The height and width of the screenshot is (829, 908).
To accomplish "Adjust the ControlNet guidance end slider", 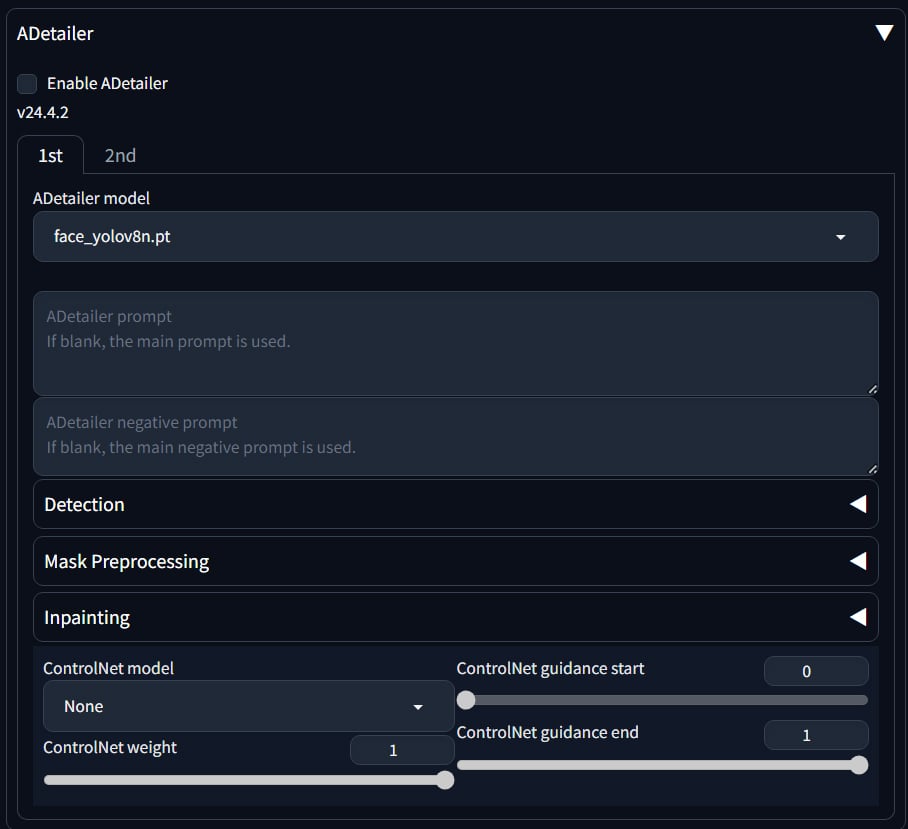I will tap(662, 765).
